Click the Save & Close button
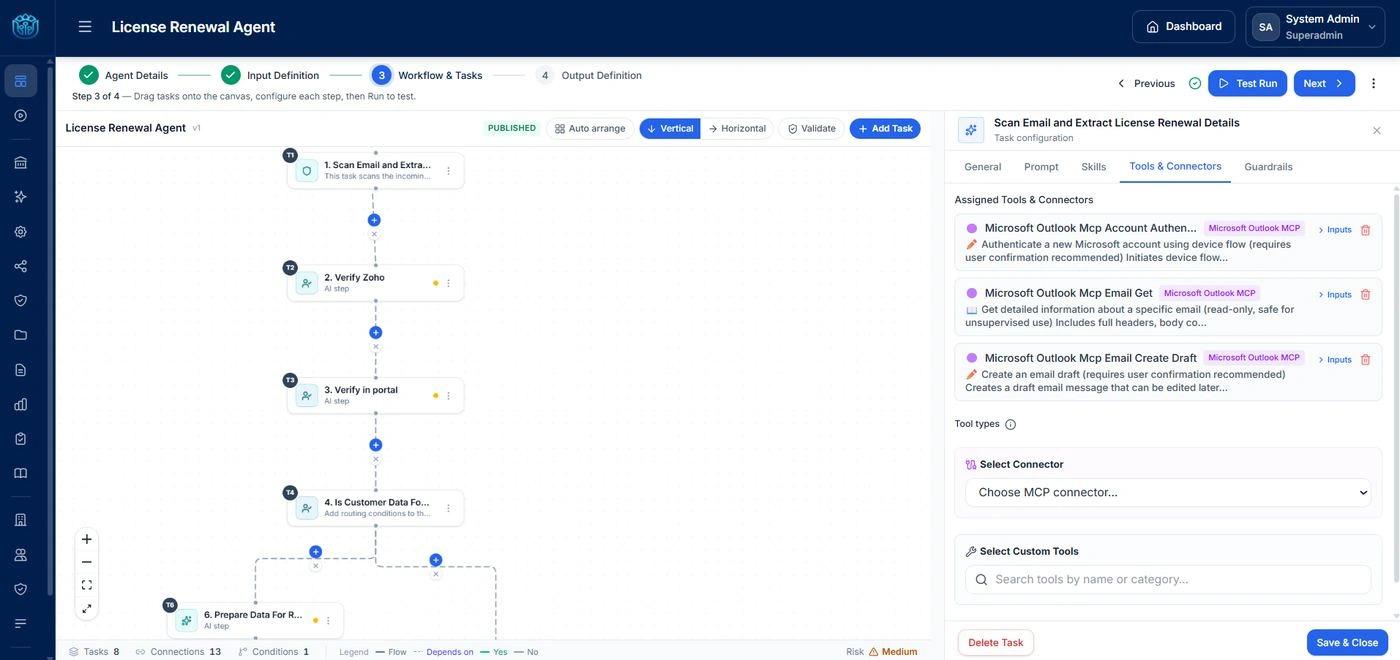The height and width of the screenshot is (660, 1400). click(1347, 643)
